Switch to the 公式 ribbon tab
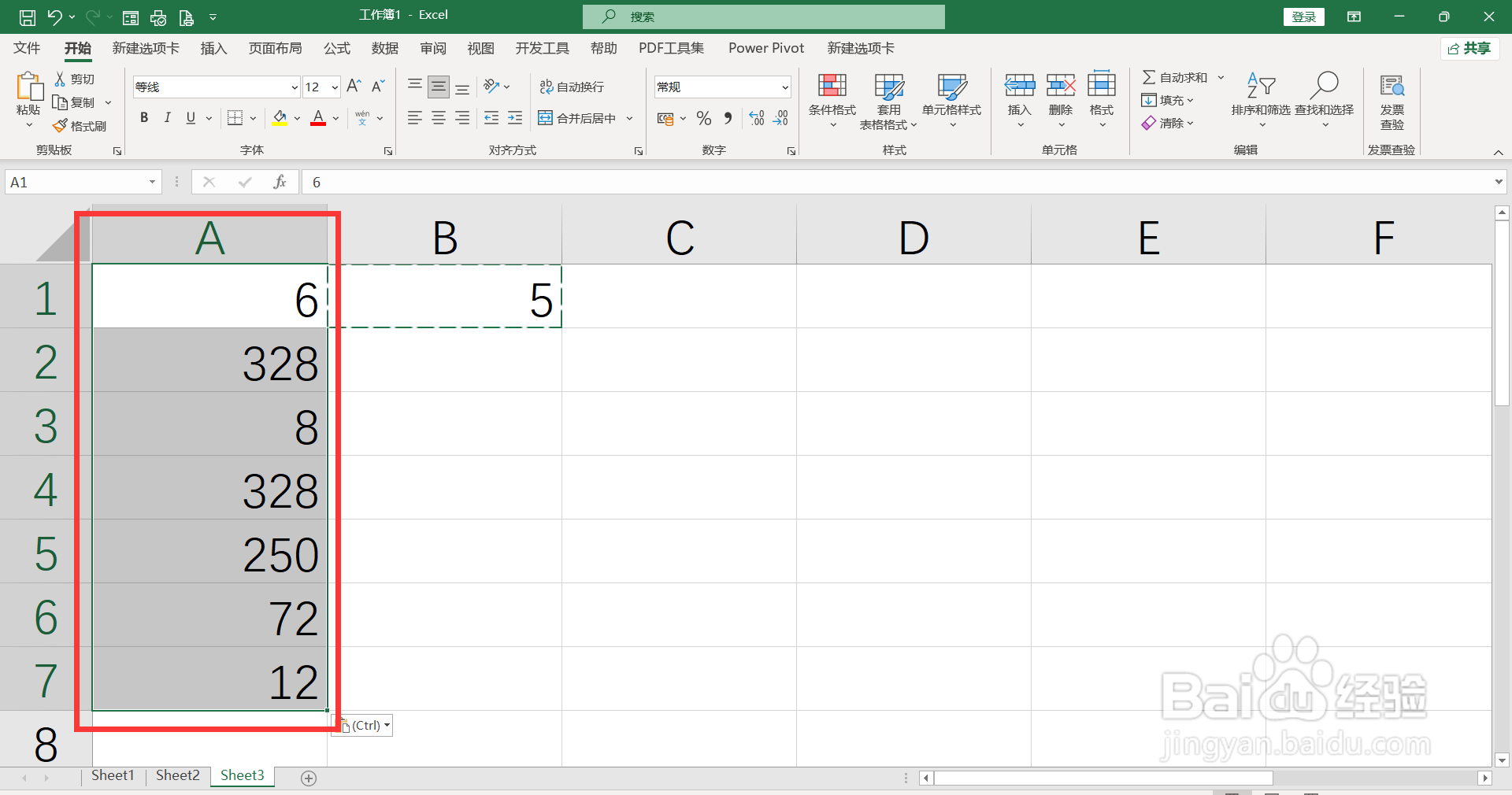The height and width of the screenshot is (795, 1512). [x=337, y=48]
